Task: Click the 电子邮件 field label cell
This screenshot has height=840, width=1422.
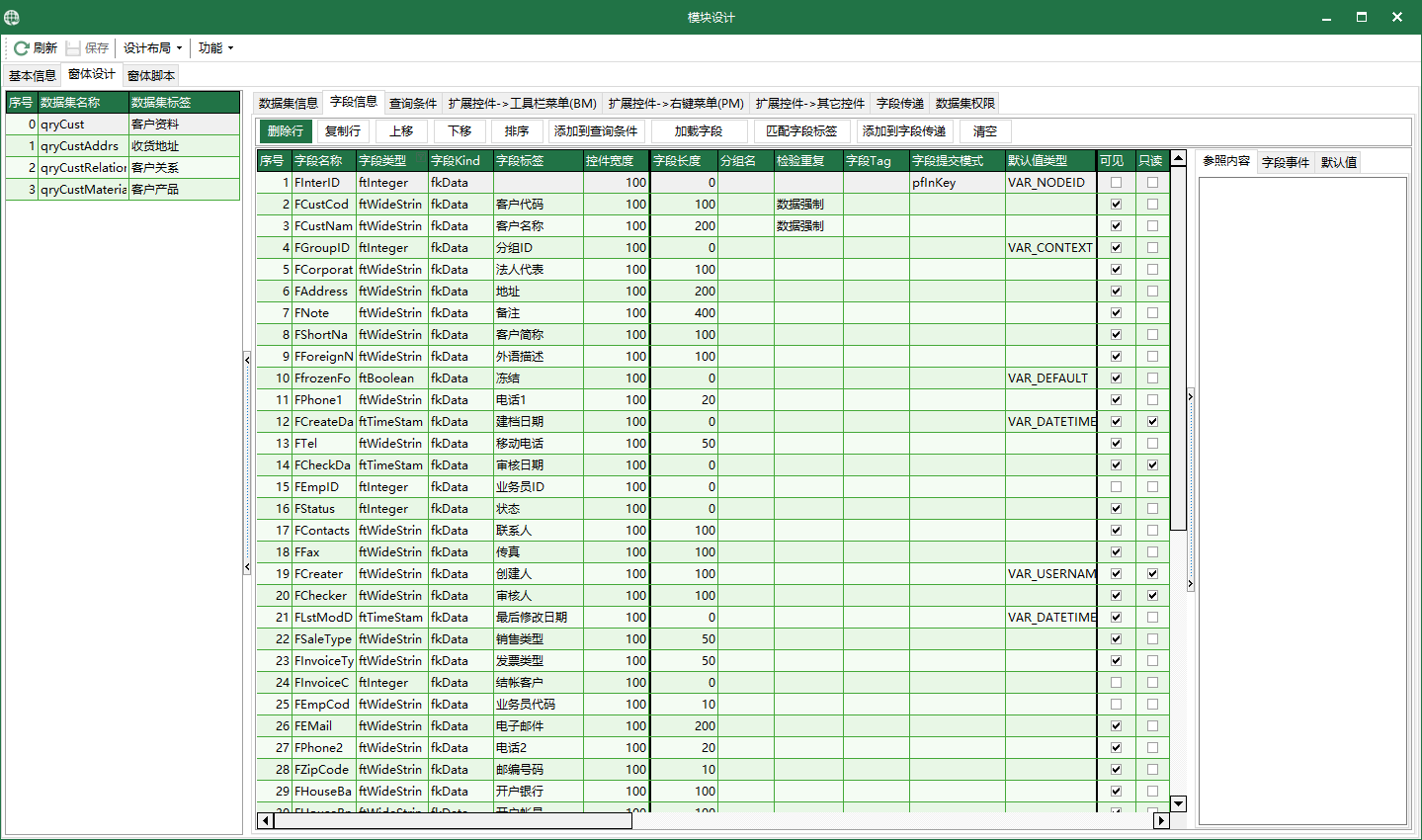Action: pos(538,725)
